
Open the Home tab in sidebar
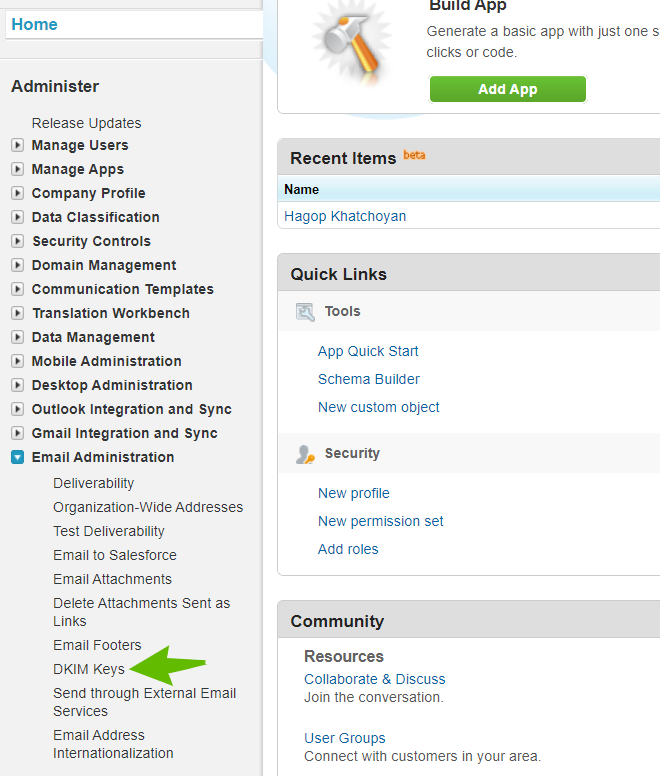(x=34, y=24)
